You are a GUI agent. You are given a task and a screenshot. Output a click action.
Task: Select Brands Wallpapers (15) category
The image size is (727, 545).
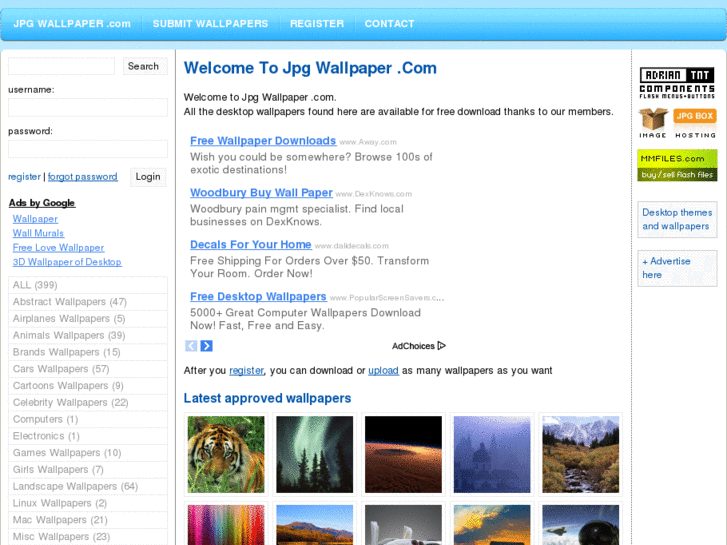click(88, 352)
